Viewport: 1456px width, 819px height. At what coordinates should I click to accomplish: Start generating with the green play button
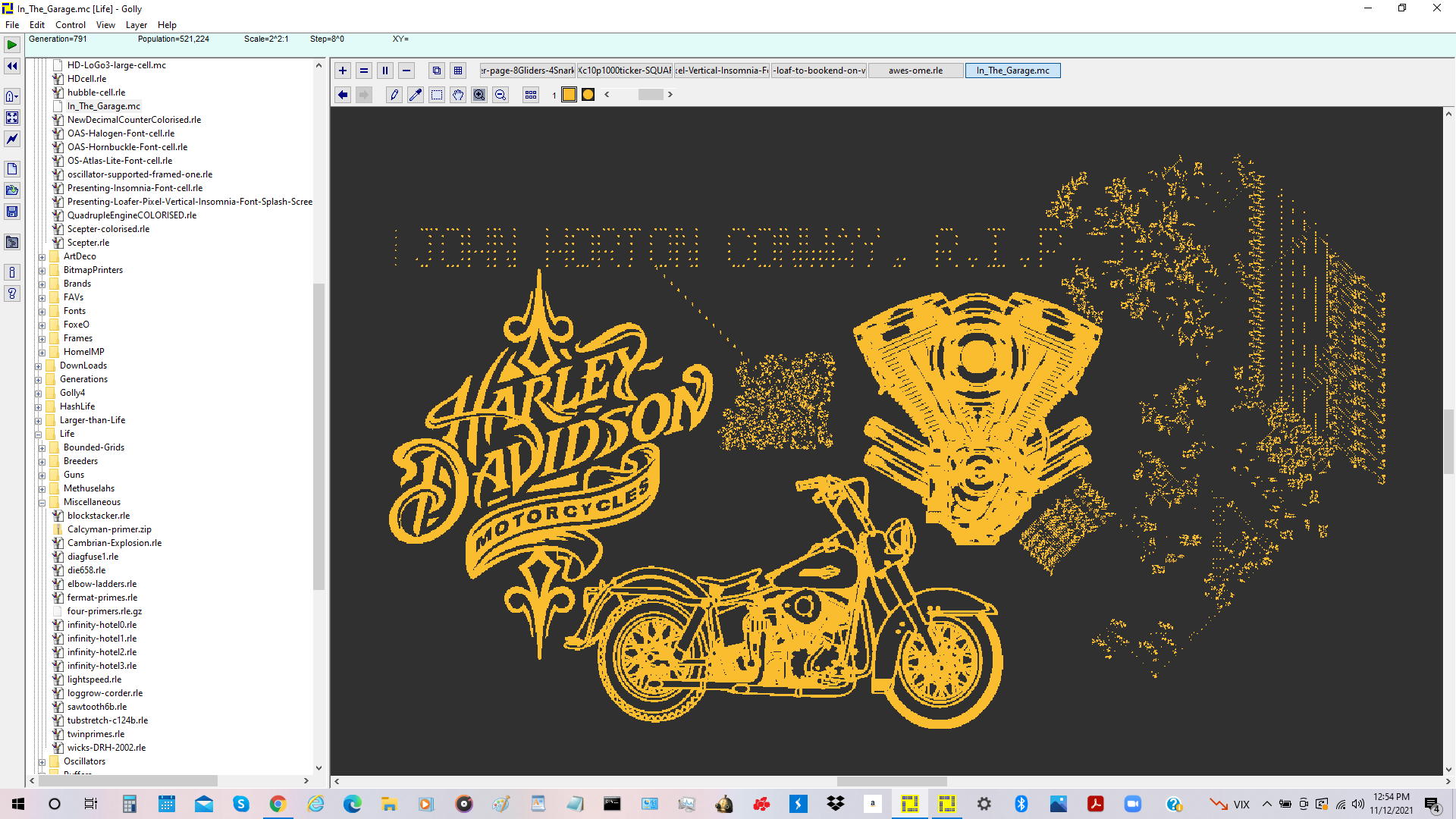click(x=12, y=45)
